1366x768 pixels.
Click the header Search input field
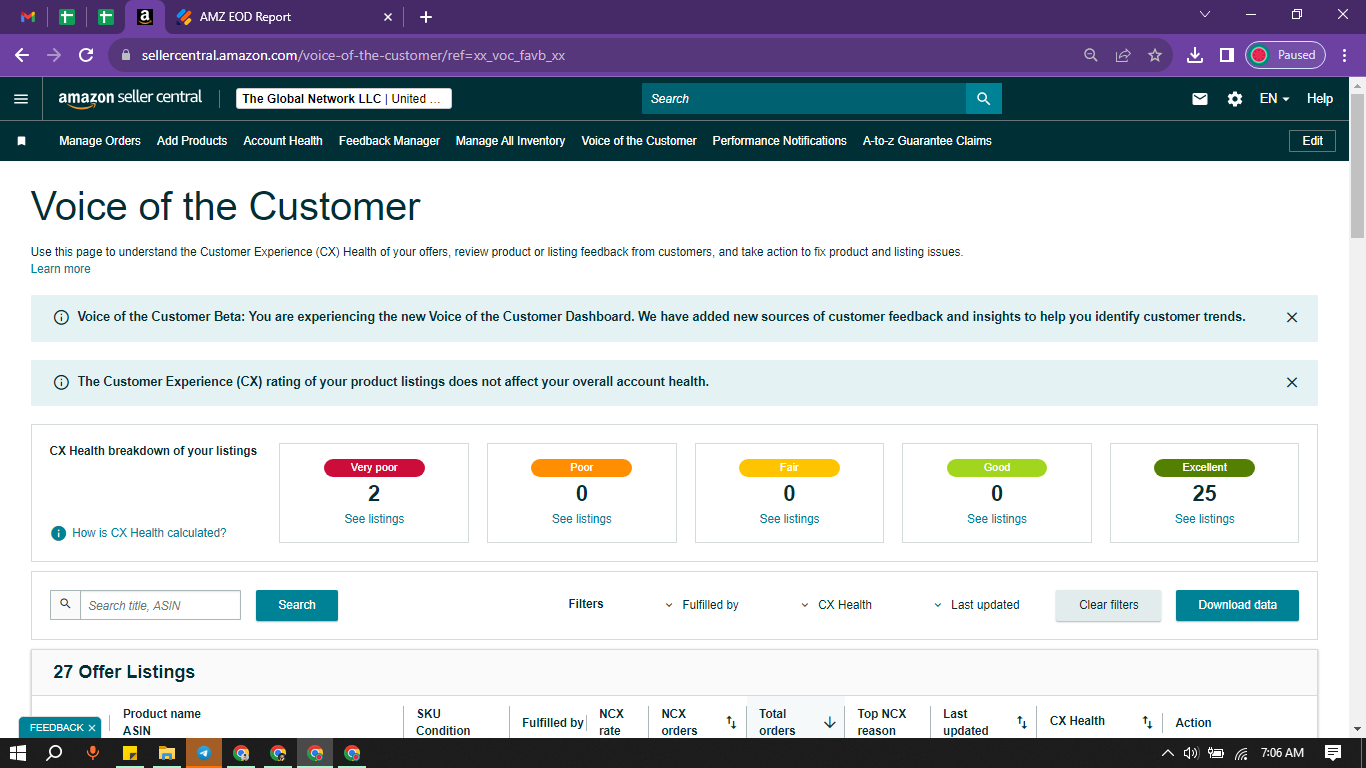(804, 98)
